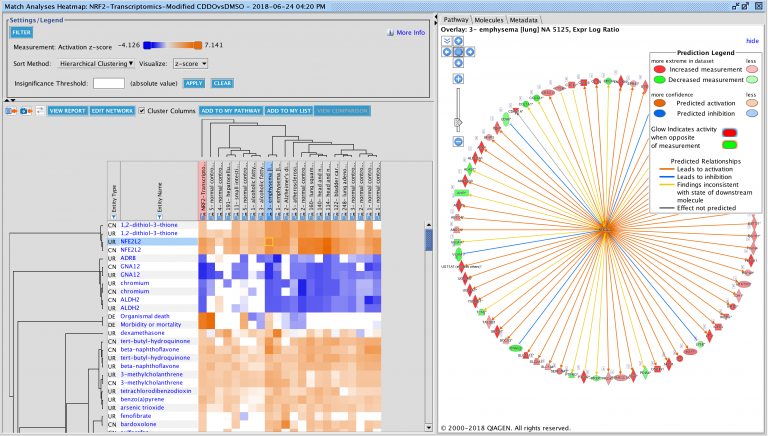
Task: Collapse the pathway navigation controls chevron
Action: coord(447,41)
